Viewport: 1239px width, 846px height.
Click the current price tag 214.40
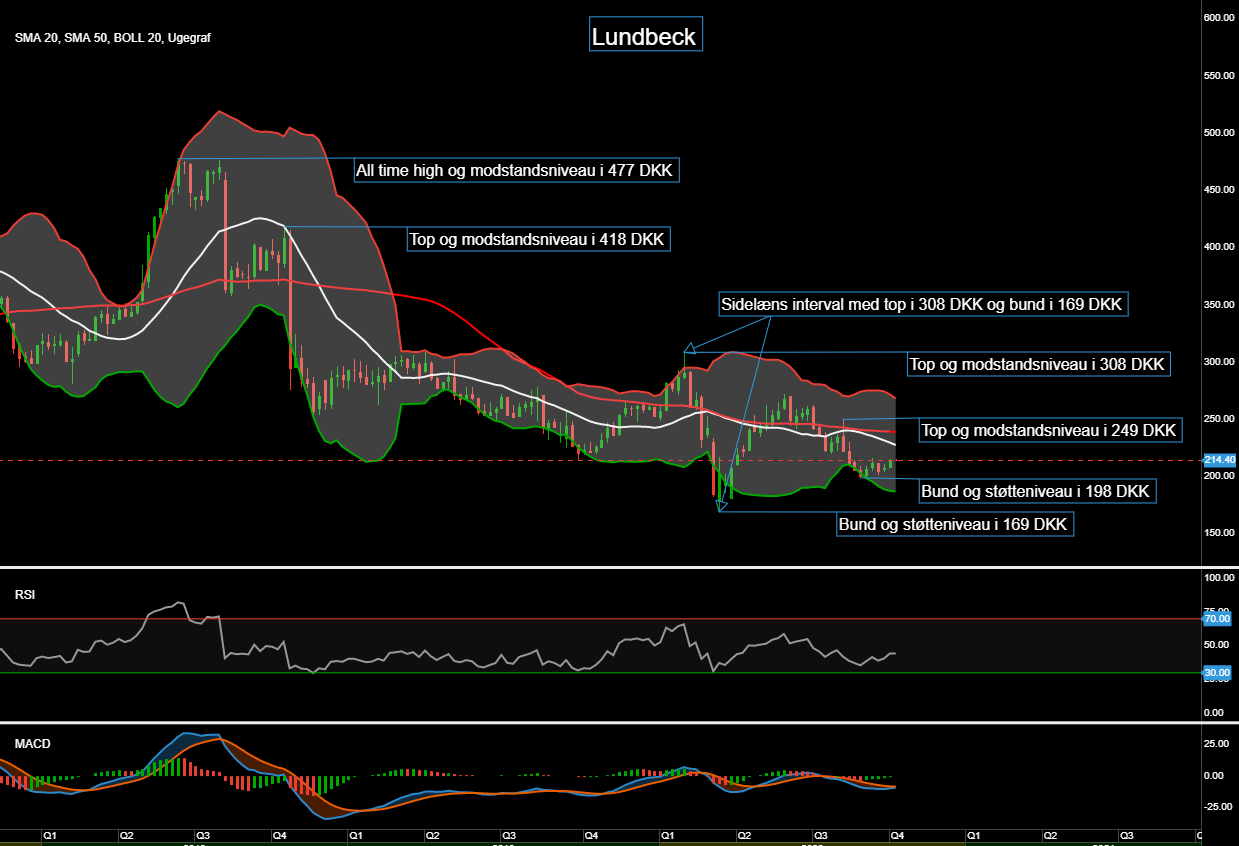1219,460
